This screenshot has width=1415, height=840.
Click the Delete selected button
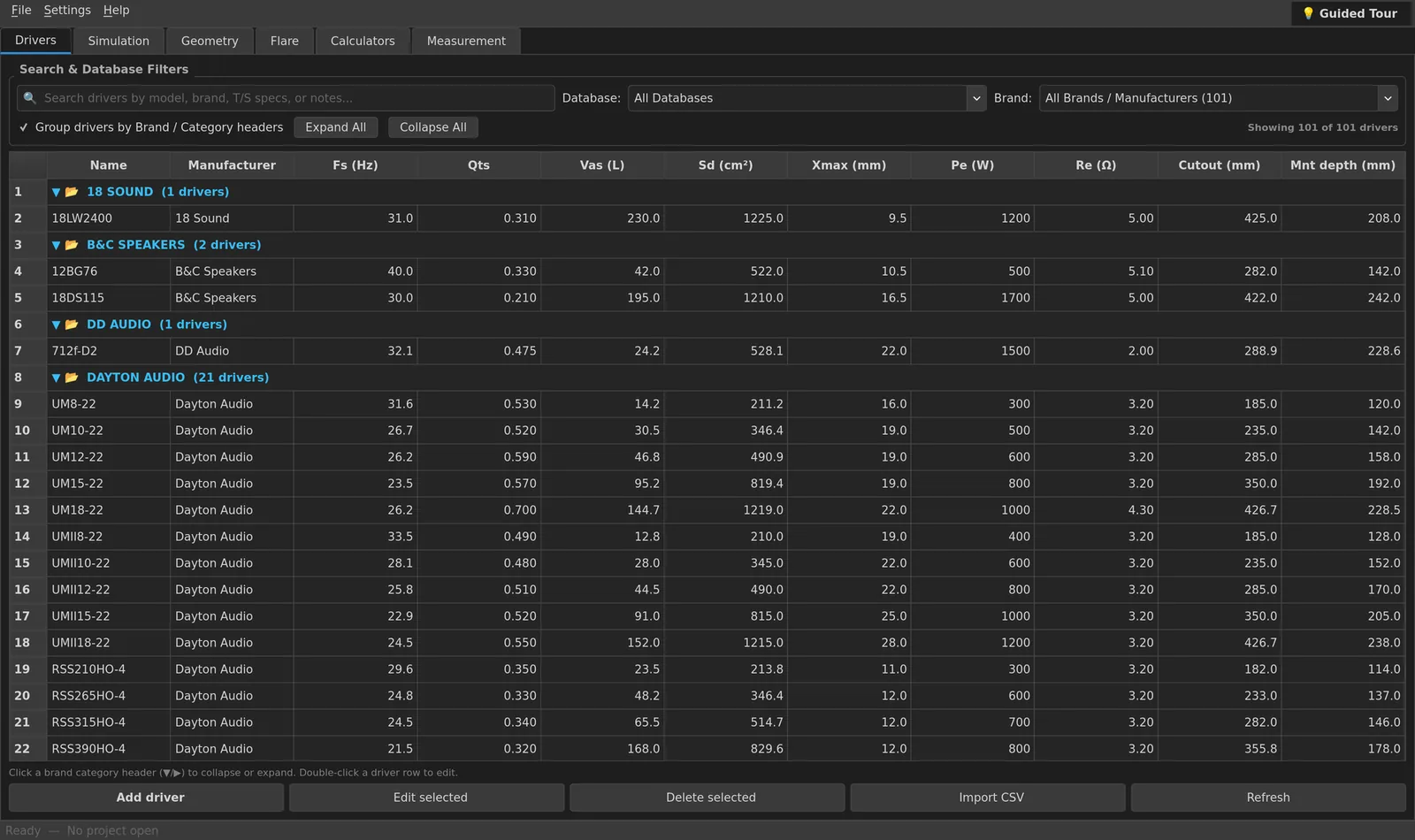click(x=707, y=798)
